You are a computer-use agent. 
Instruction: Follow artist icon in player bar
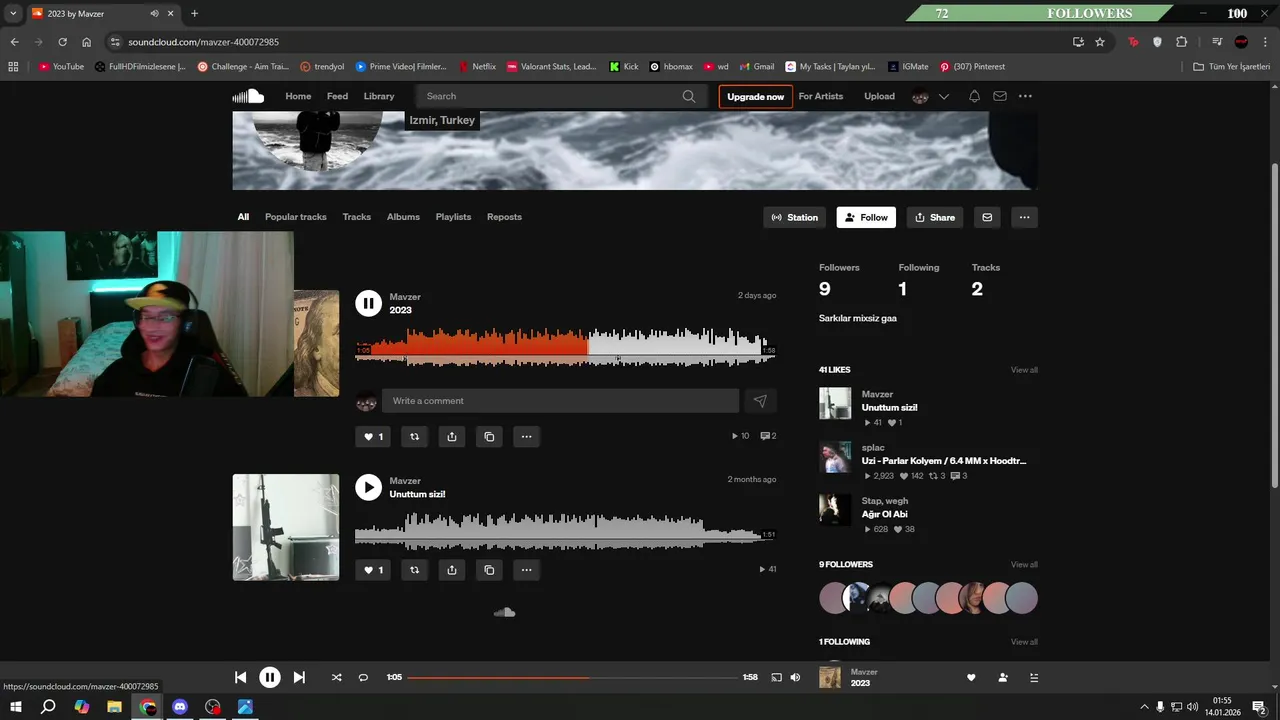pos(1003,677)
